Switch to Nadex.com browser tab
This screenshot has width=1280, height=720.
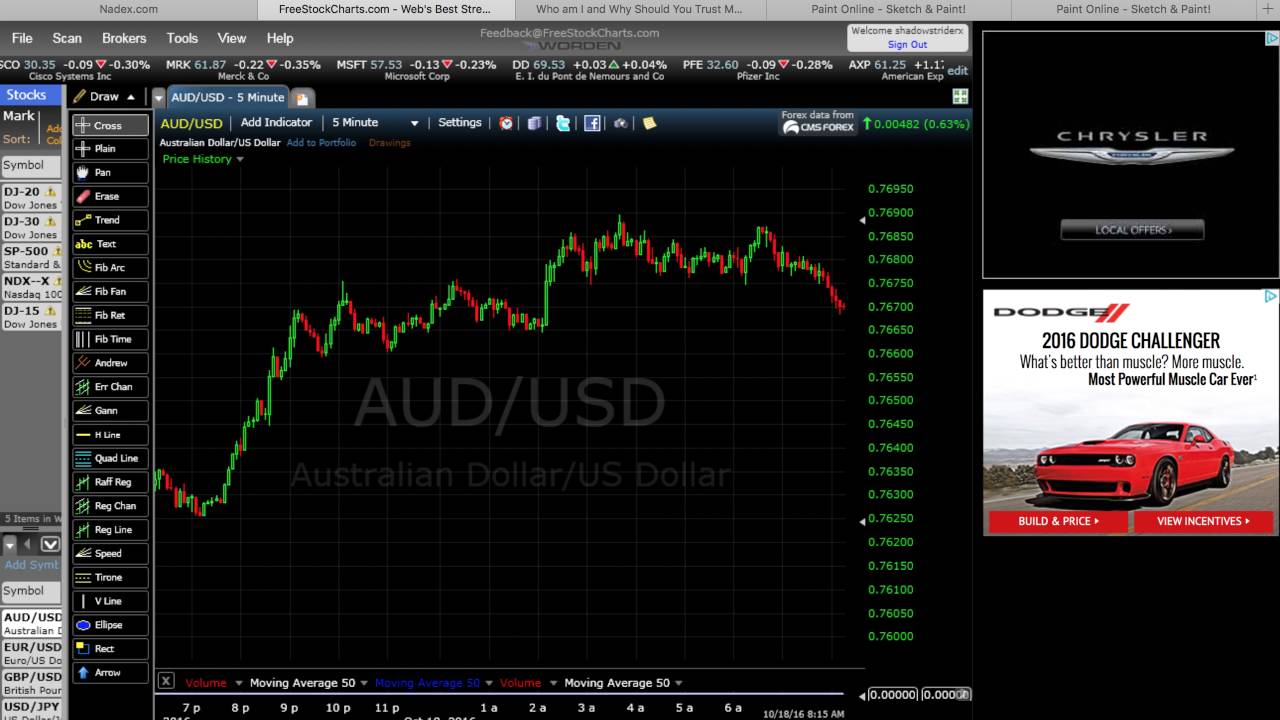click(129, 9)
